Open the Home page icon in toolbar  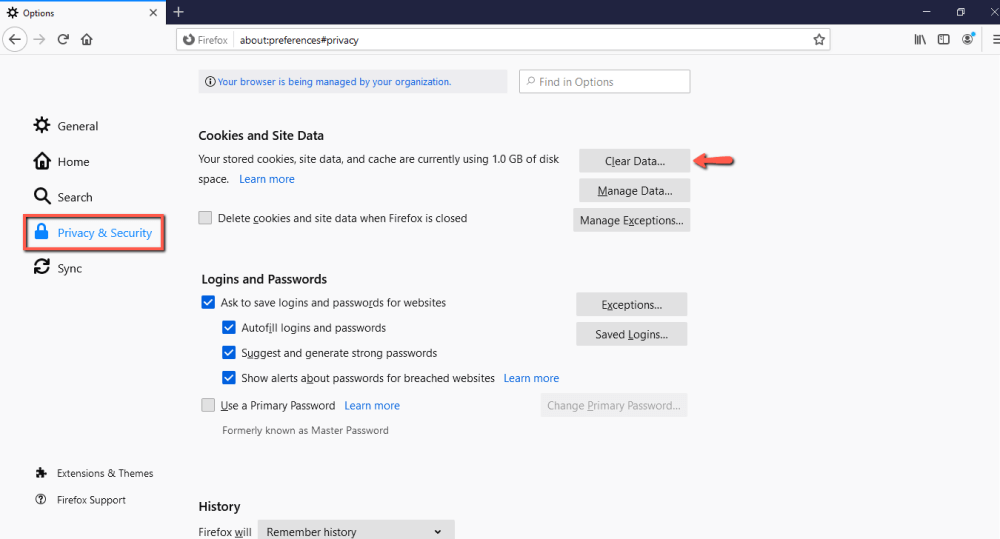click(x=87, y=40)
